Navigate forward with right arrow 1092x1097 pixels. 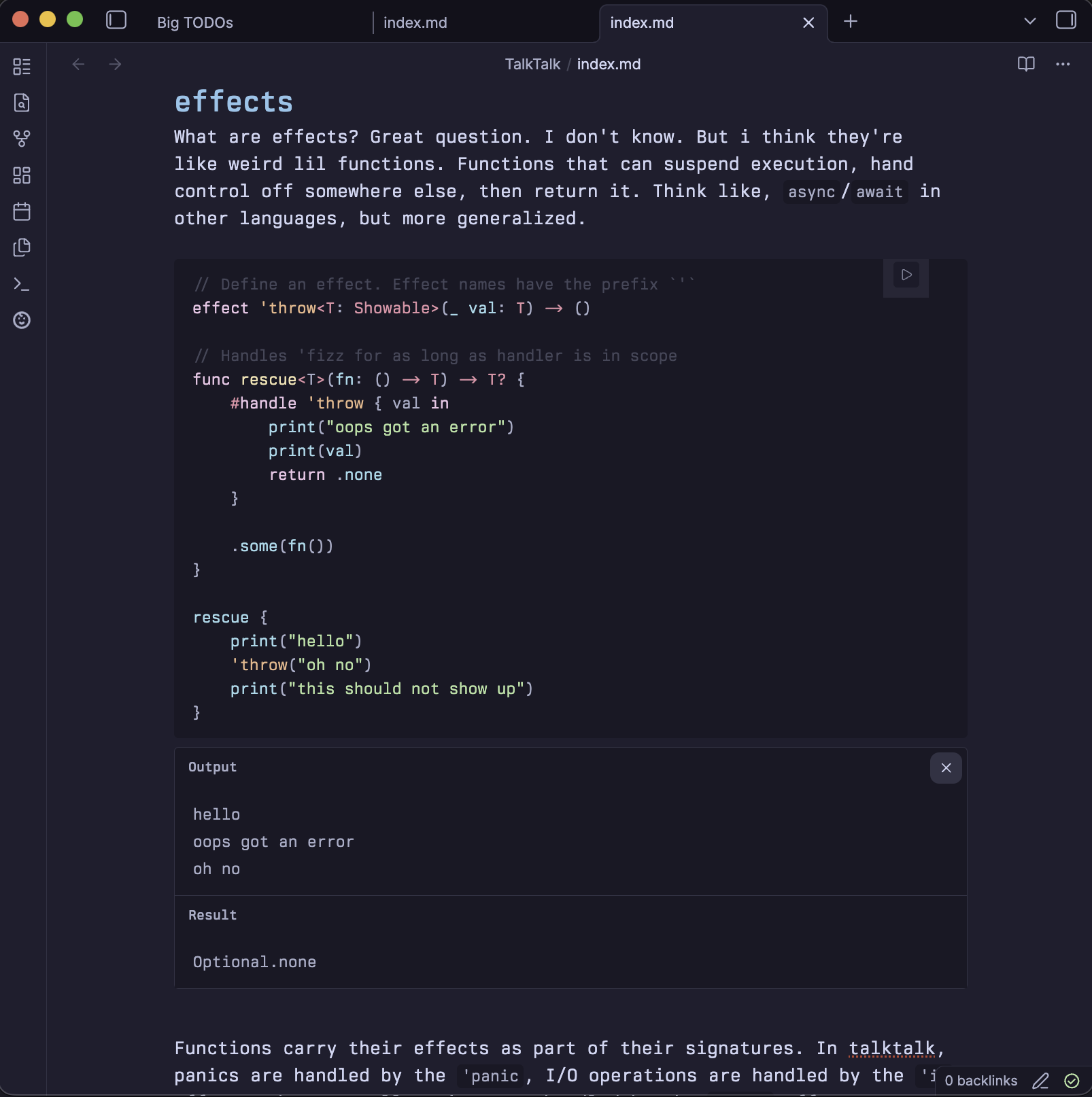(115, 64)
